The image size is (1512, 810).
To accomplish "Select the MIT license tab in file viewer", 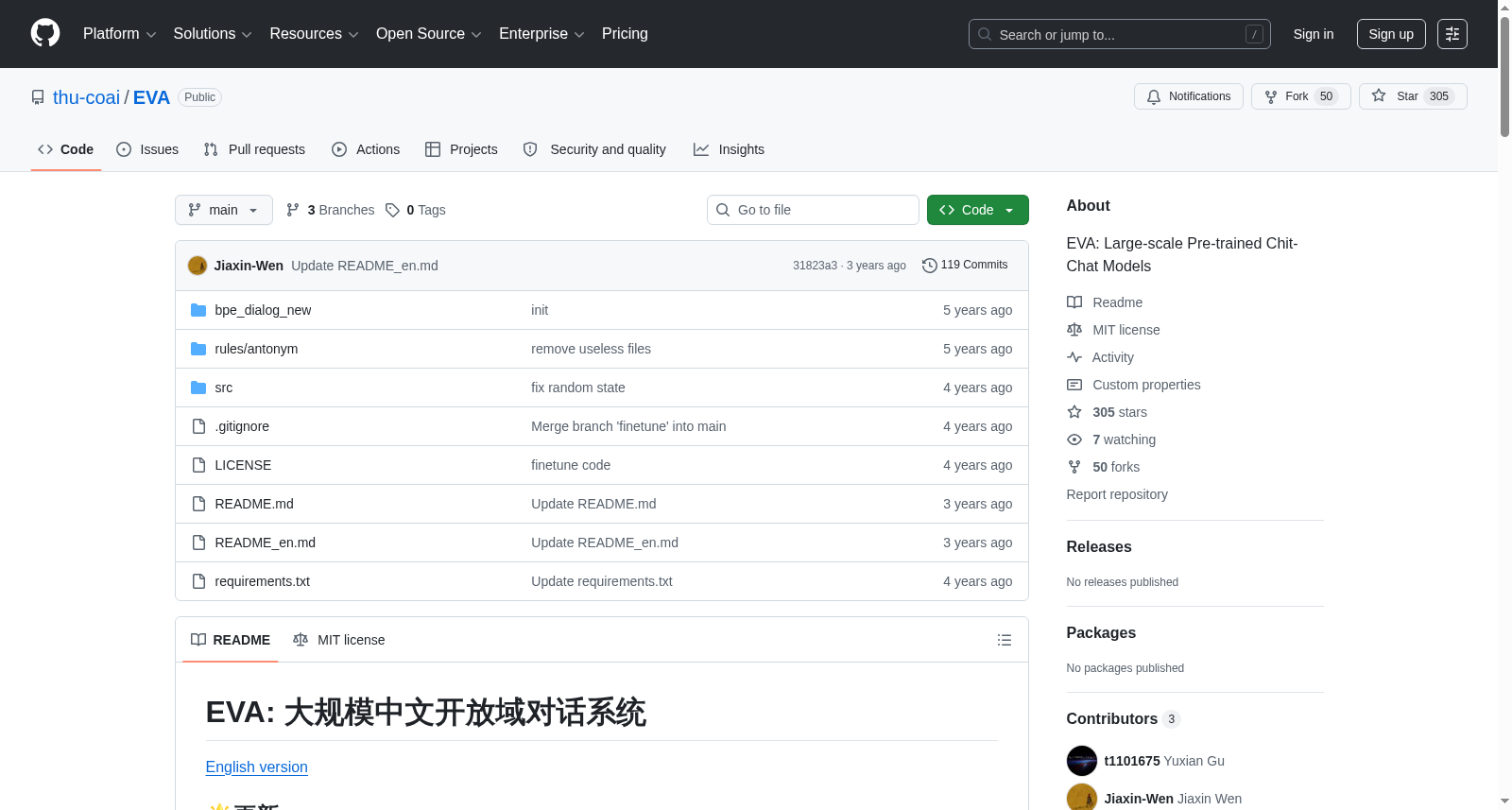I will (x=339, y=640).
